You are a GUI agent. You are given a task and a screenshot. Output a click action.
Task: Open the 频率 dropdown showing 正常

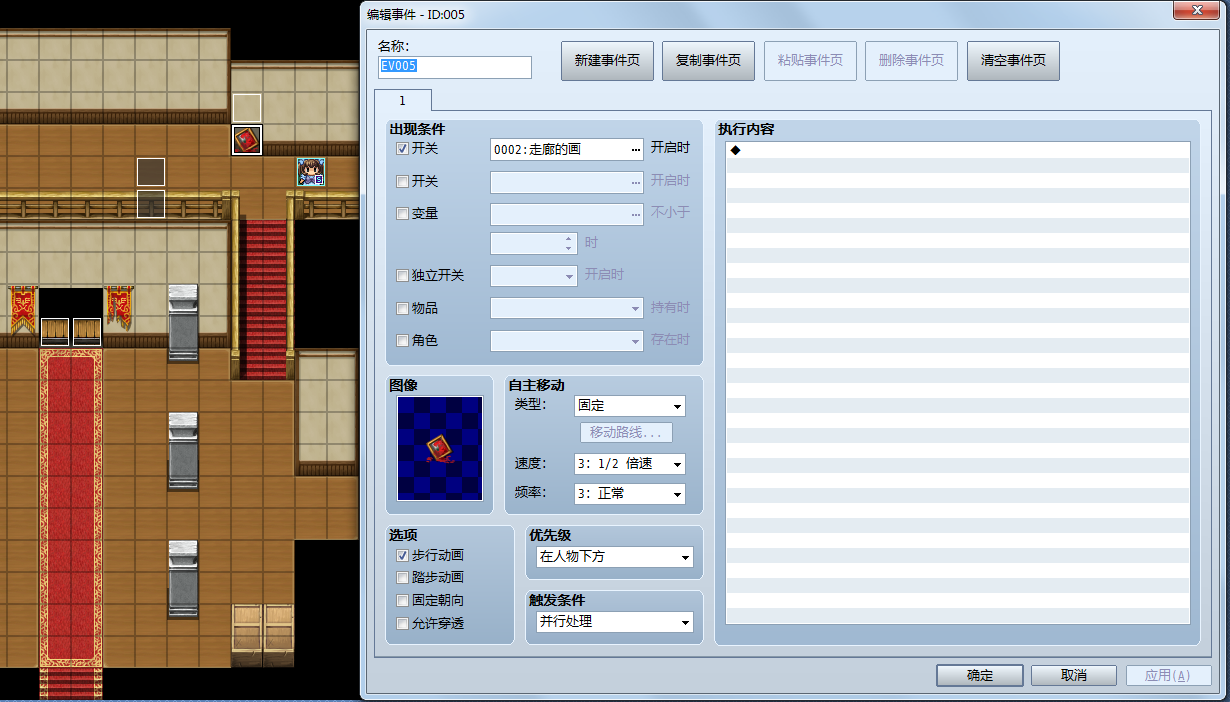[x=630, y=494]
